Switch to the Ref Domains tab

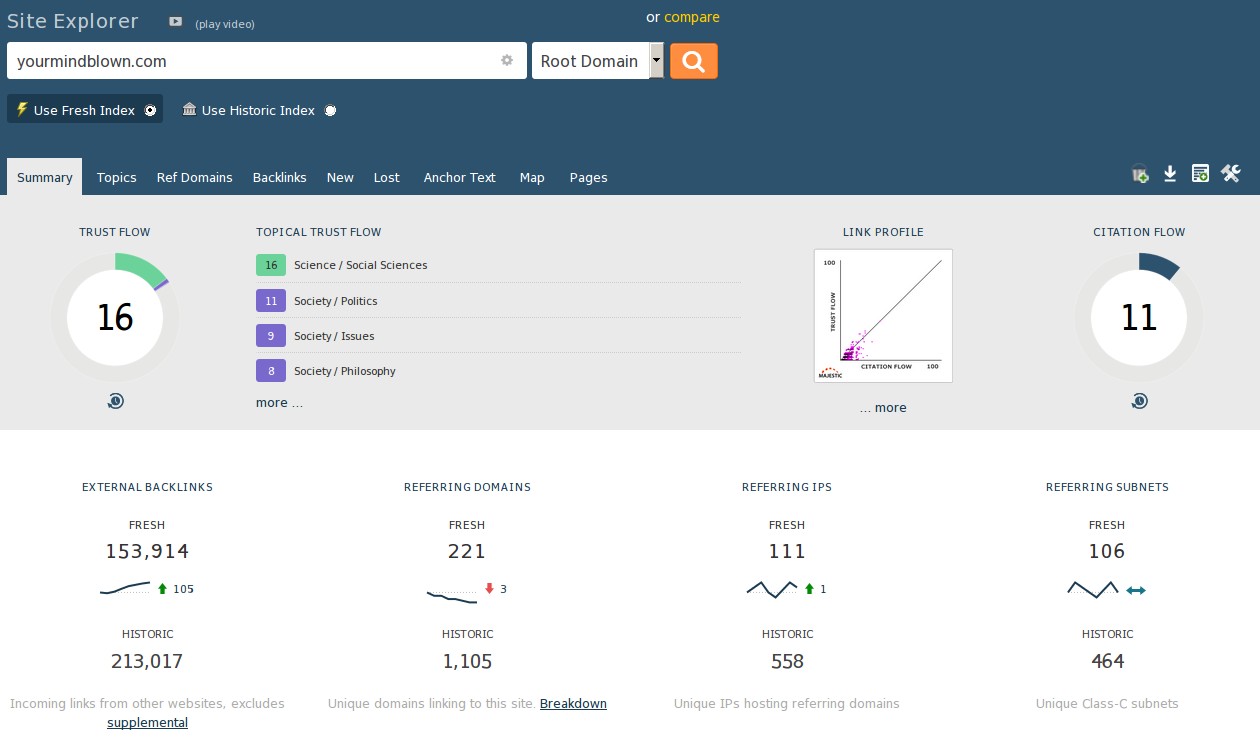(194, 177)
